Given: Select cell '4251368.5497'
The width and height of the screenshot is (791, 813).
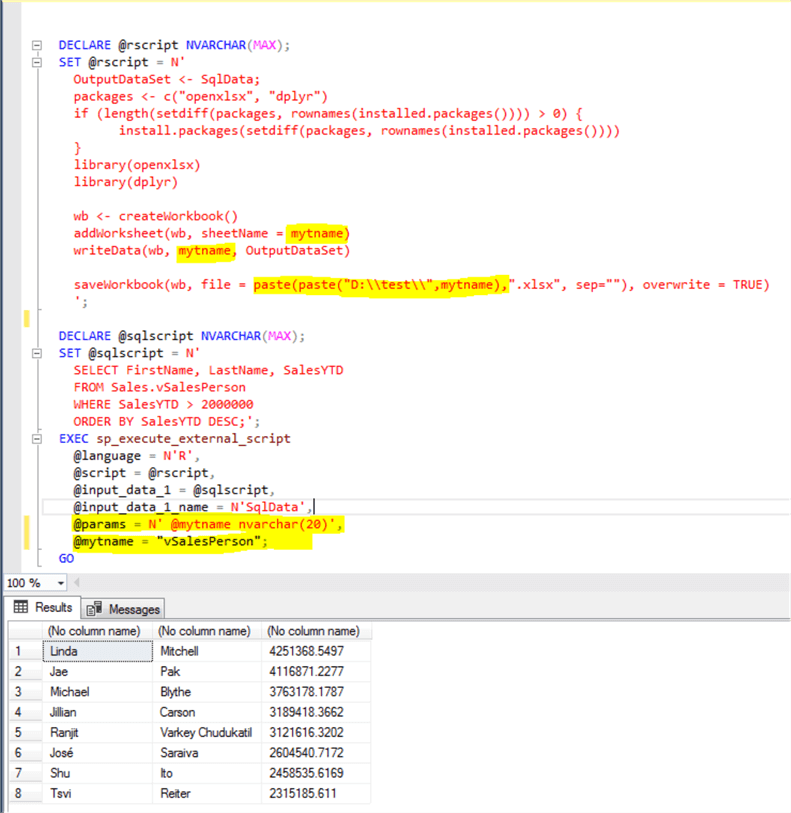Looking at the screenshot, I should coord(316,651).
